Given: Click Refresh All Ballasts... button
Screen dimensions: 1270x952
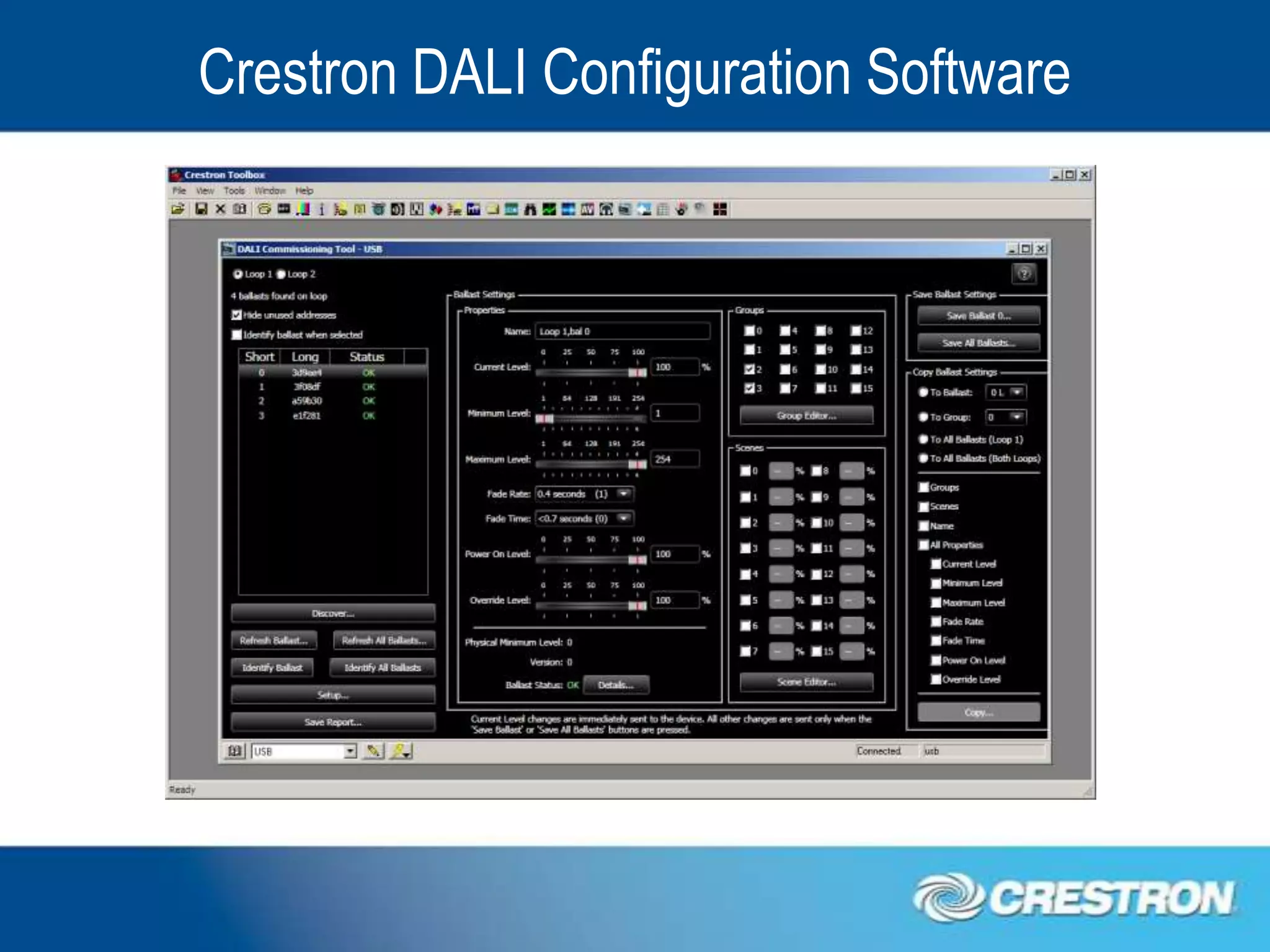Looking at the screenshot, I should point(384,640).
